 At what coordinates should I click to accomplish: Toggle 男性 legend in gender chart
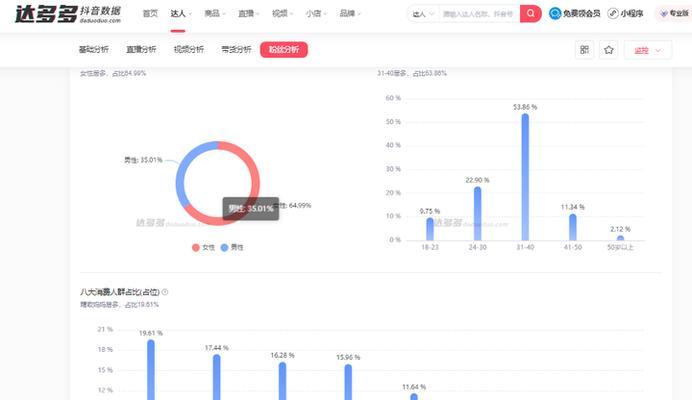[232, 248]
